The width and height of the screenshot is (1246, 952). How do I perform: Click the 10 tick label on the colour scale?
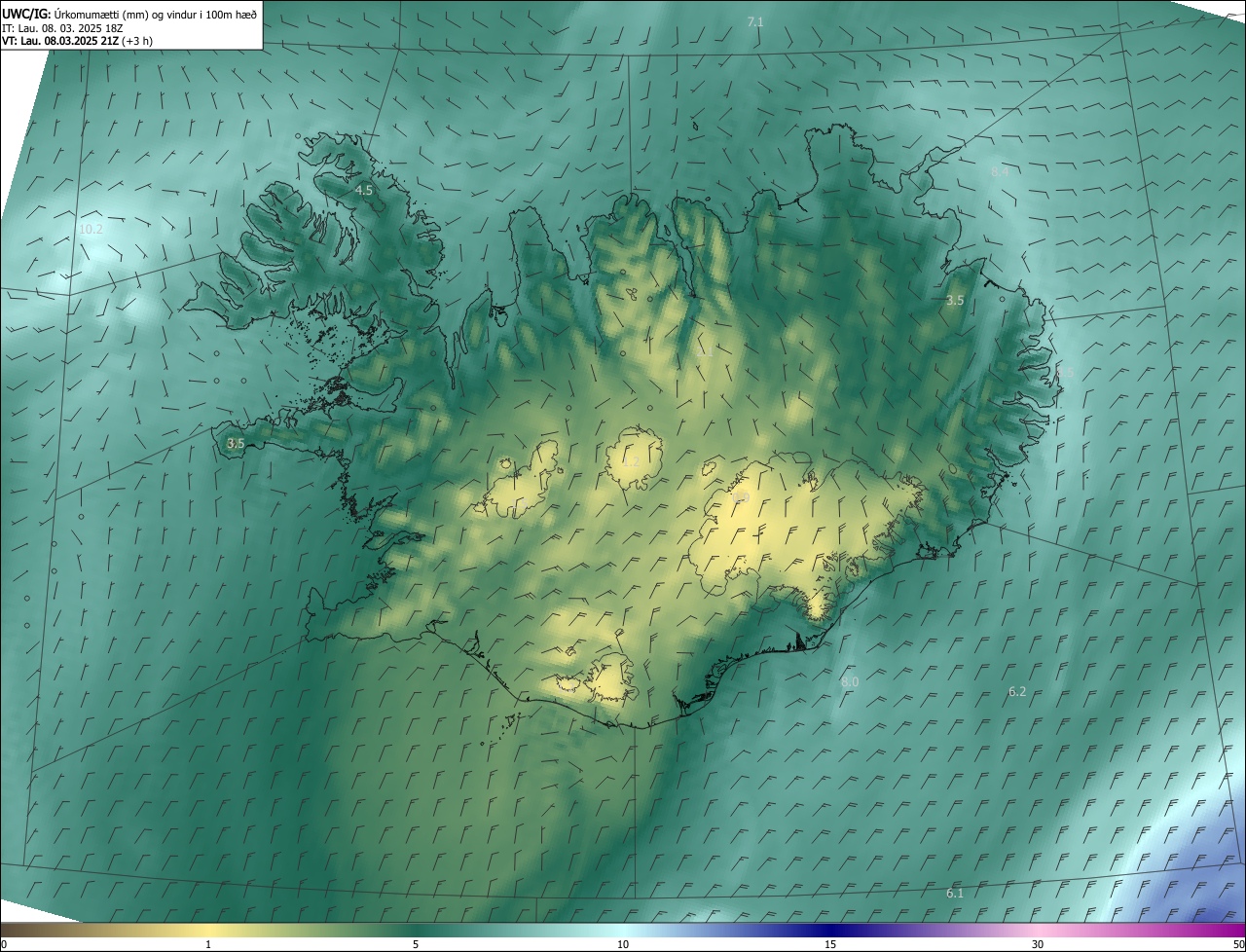tap(623, 945)
